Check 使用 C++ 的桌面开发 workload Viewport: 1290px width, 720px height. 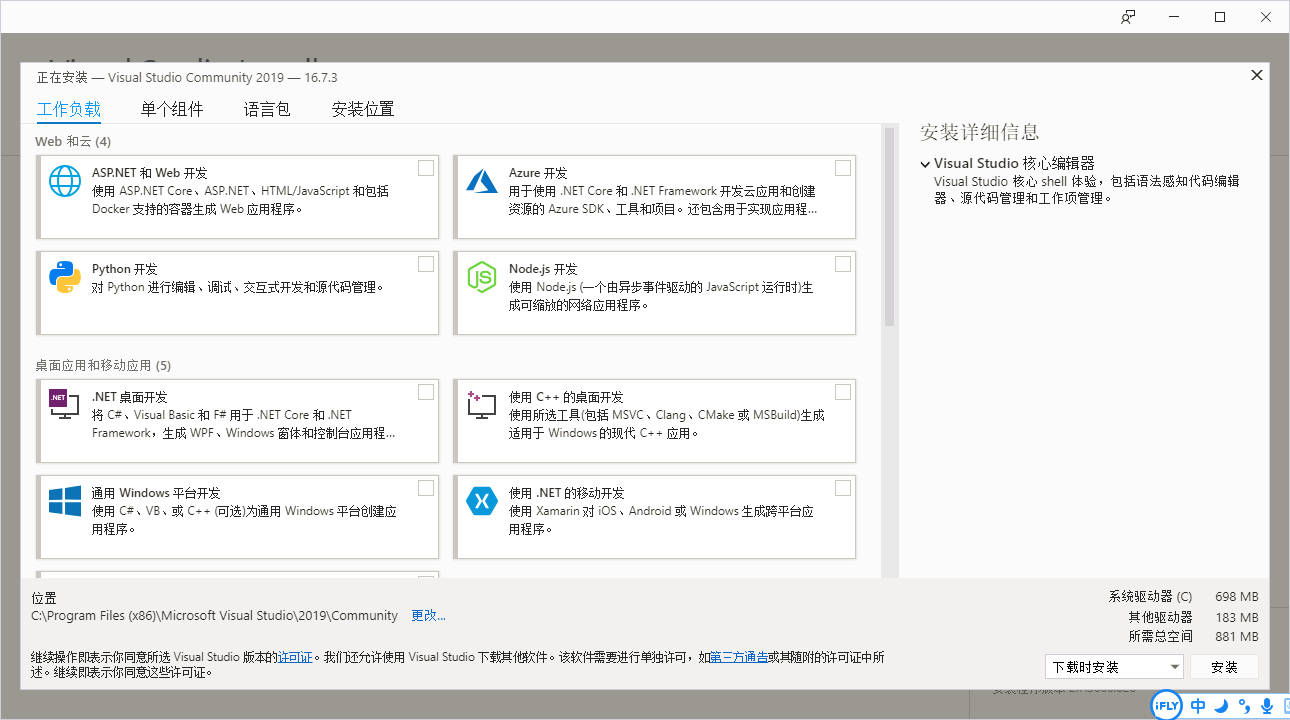click(843, 392)
